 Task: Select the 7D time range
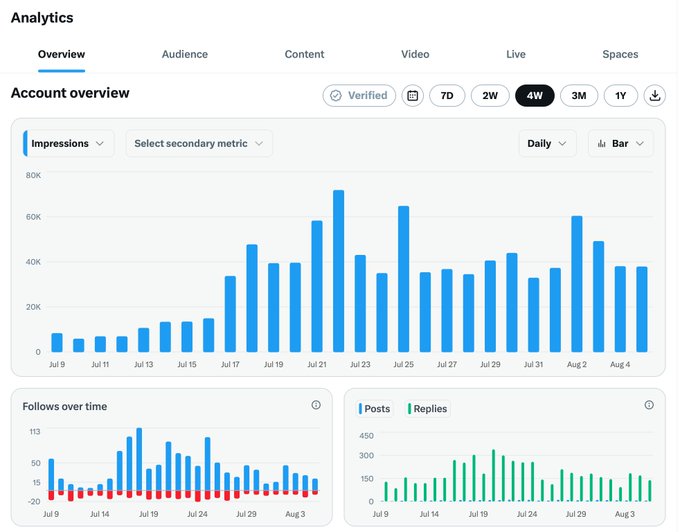(x=447, y=96)
